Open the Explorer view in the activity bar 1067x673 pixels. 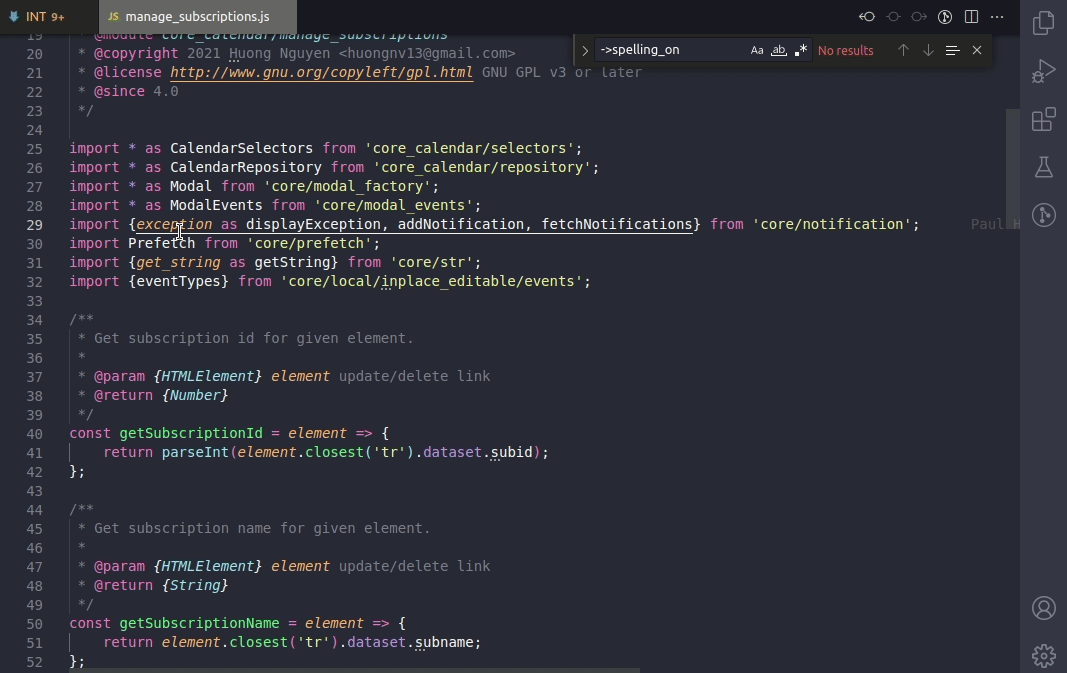coord(1043,23)
